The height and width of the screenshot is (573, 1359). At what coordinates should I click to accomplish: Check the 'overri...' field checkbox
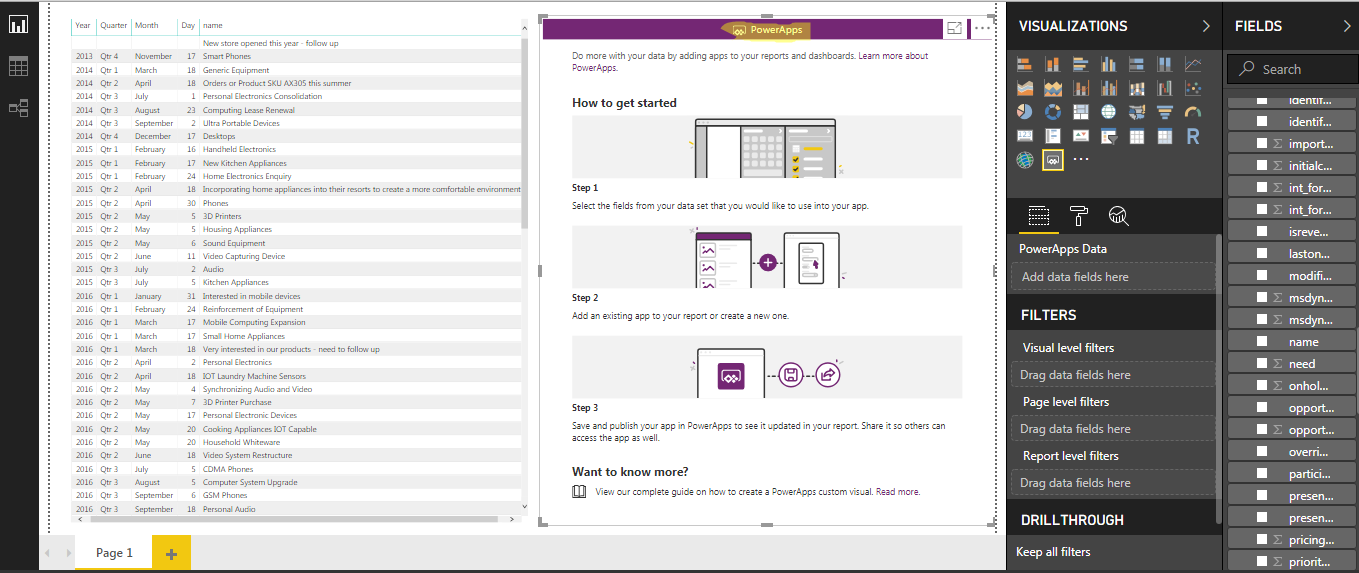1262,451
